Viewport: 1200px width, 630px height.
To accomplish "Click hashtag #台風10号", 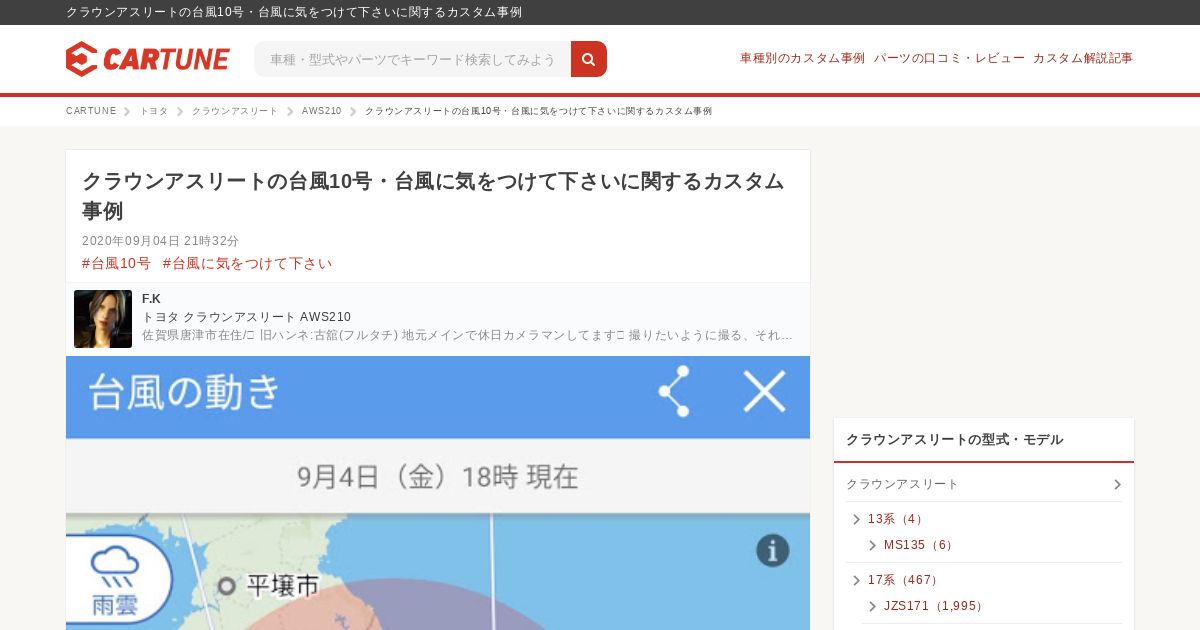I will click(x=116, y=263).
